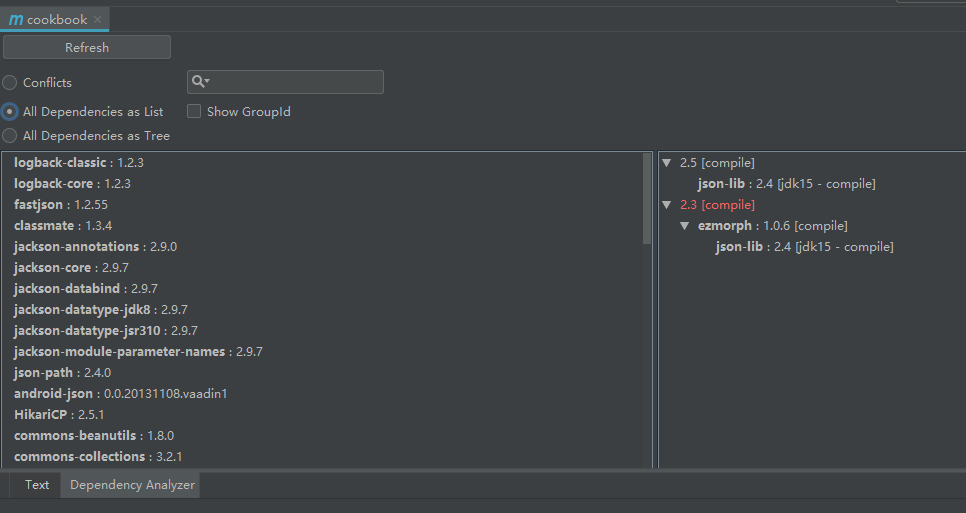The width and height of the screenshot is (966, 513).
Task: Collapse the ezmorph 1.0.6 tree node
Action: (684, 225)
